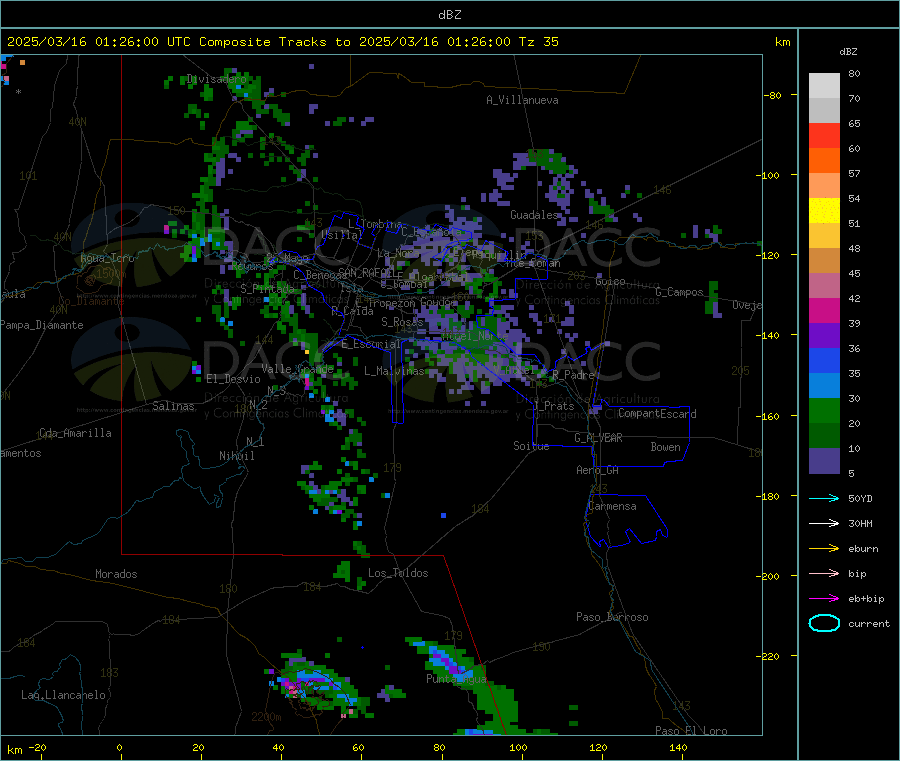Click the yellow eburn arrow in the legend

click(824, 548)
